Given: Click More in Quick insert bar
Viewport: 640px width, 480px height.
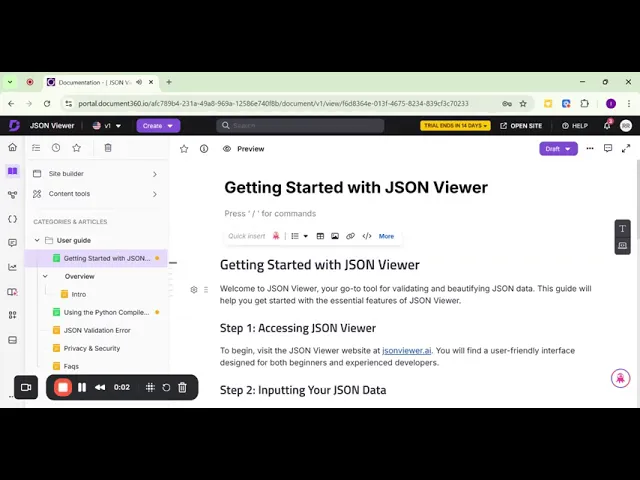Looking at the screenshot, I should [x=386, y=236].
